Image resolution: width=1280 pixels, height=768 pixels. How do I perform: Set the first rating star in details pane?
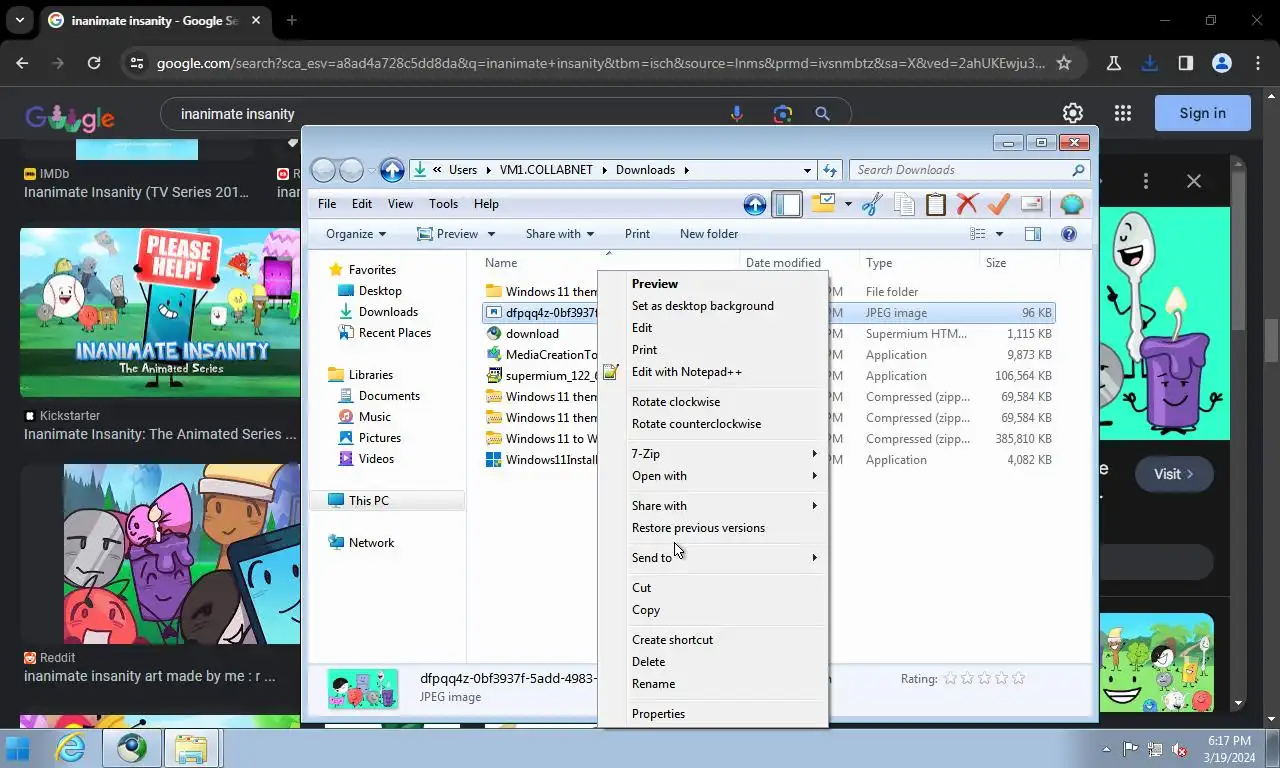[951, 678]
